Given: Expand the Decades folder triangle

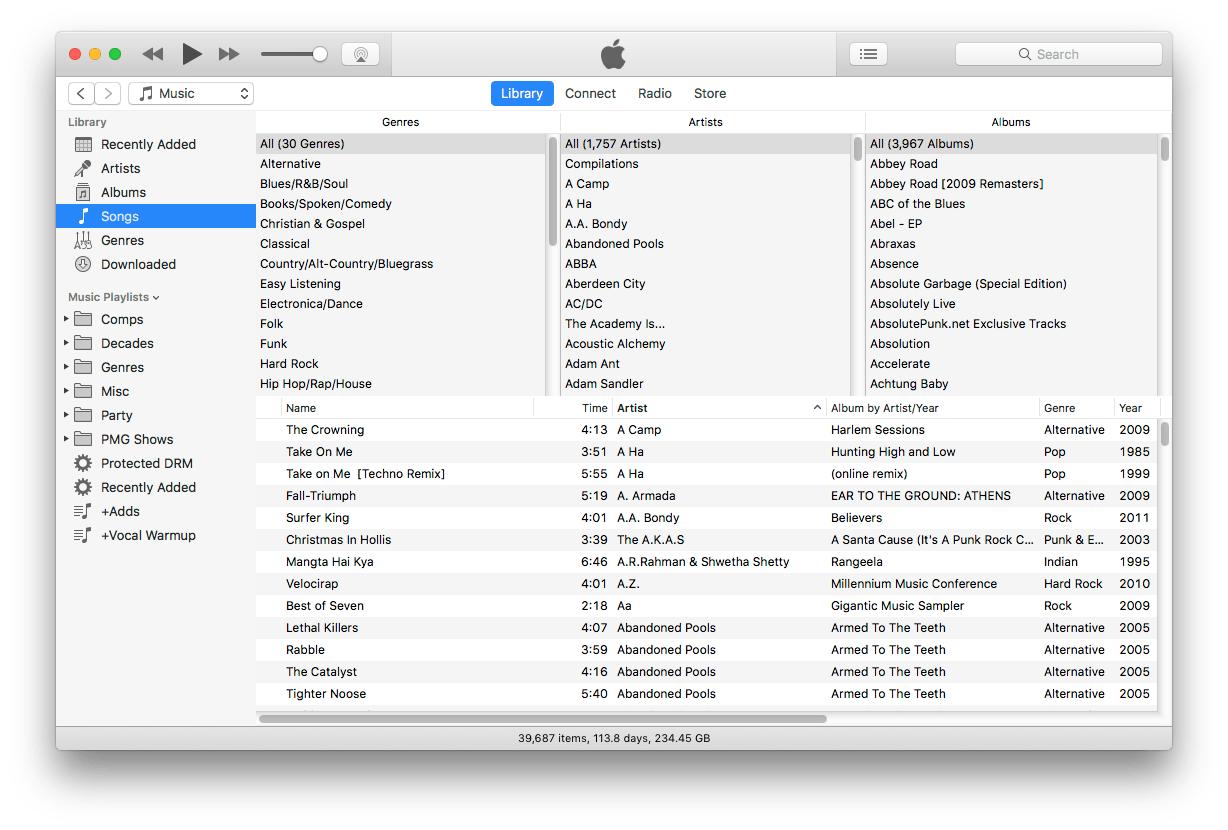Looking at the screenshot, I should (x=66, y=343).
